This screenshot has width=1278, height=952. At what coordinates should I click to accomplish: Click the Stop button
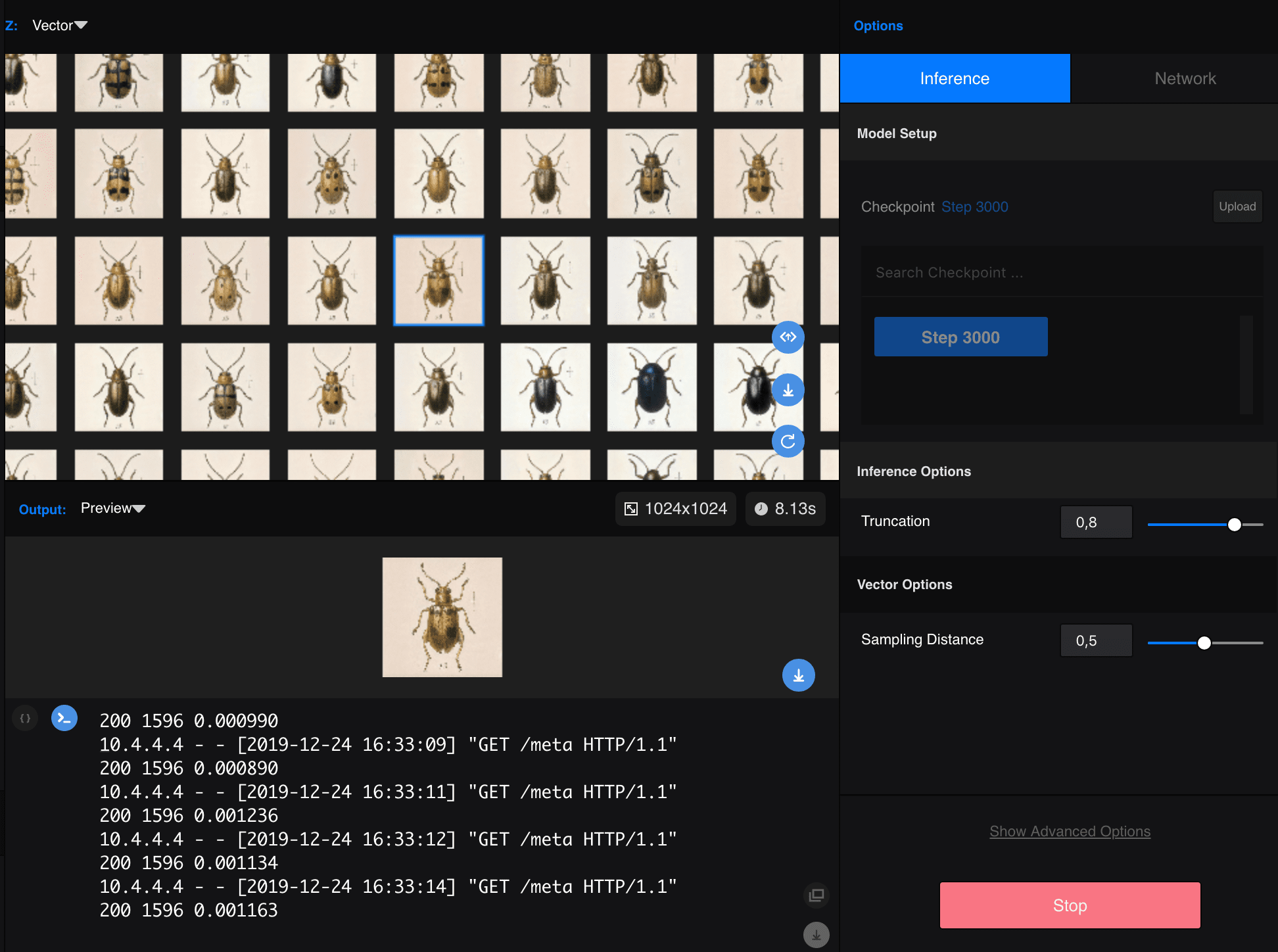coord(1069,905)
